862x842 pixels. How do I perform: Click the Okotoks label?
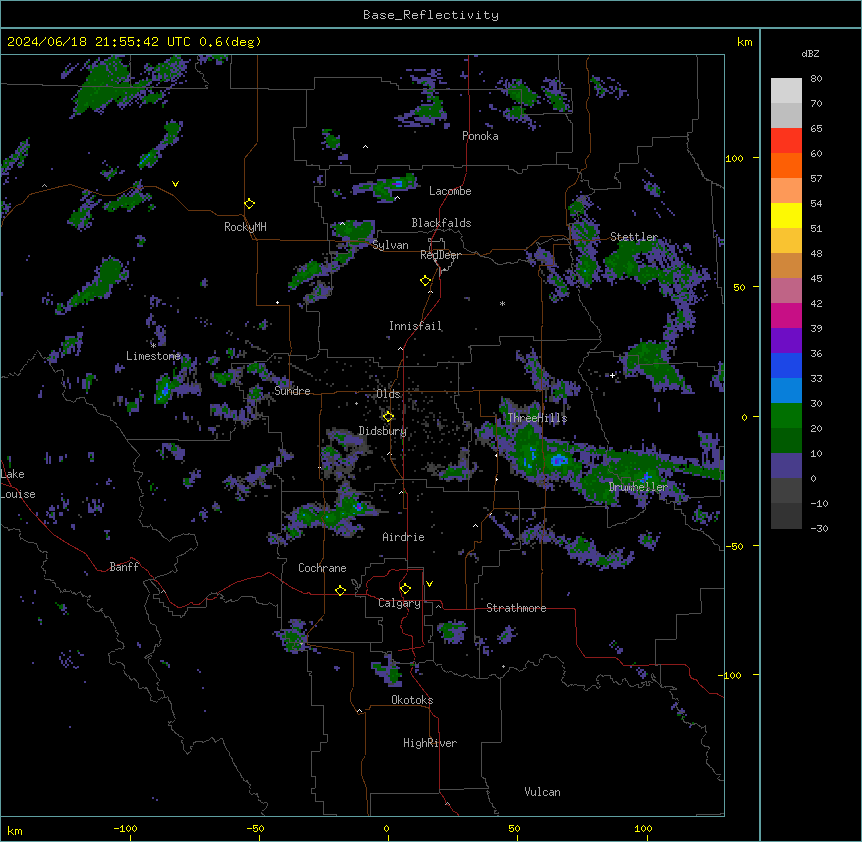pos(412,700)
